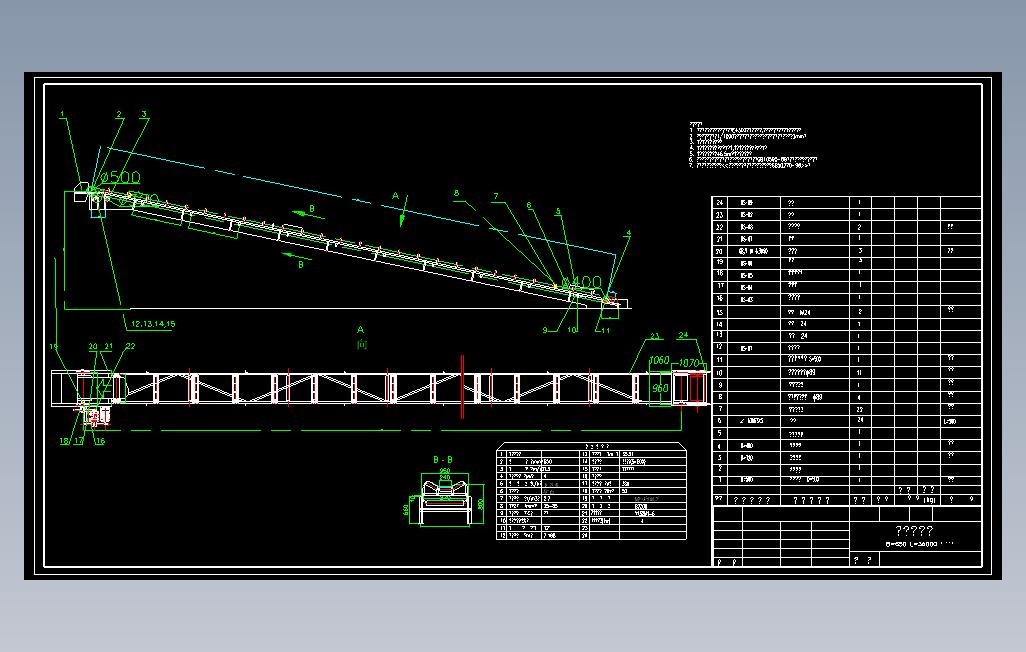Click green leader callout number 7
This screenshot has height=652, width=1026.
coord(496,196)
